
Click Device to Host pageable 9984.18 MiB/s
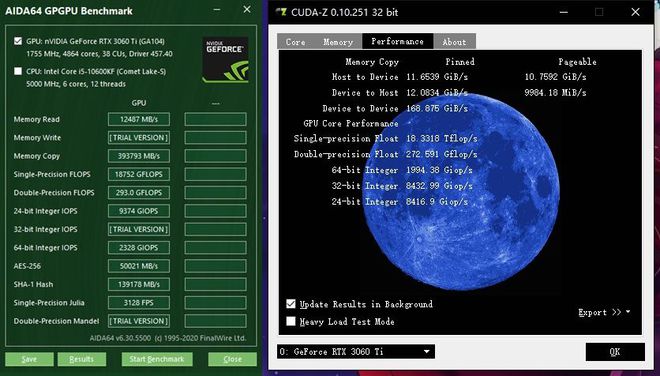555,93
